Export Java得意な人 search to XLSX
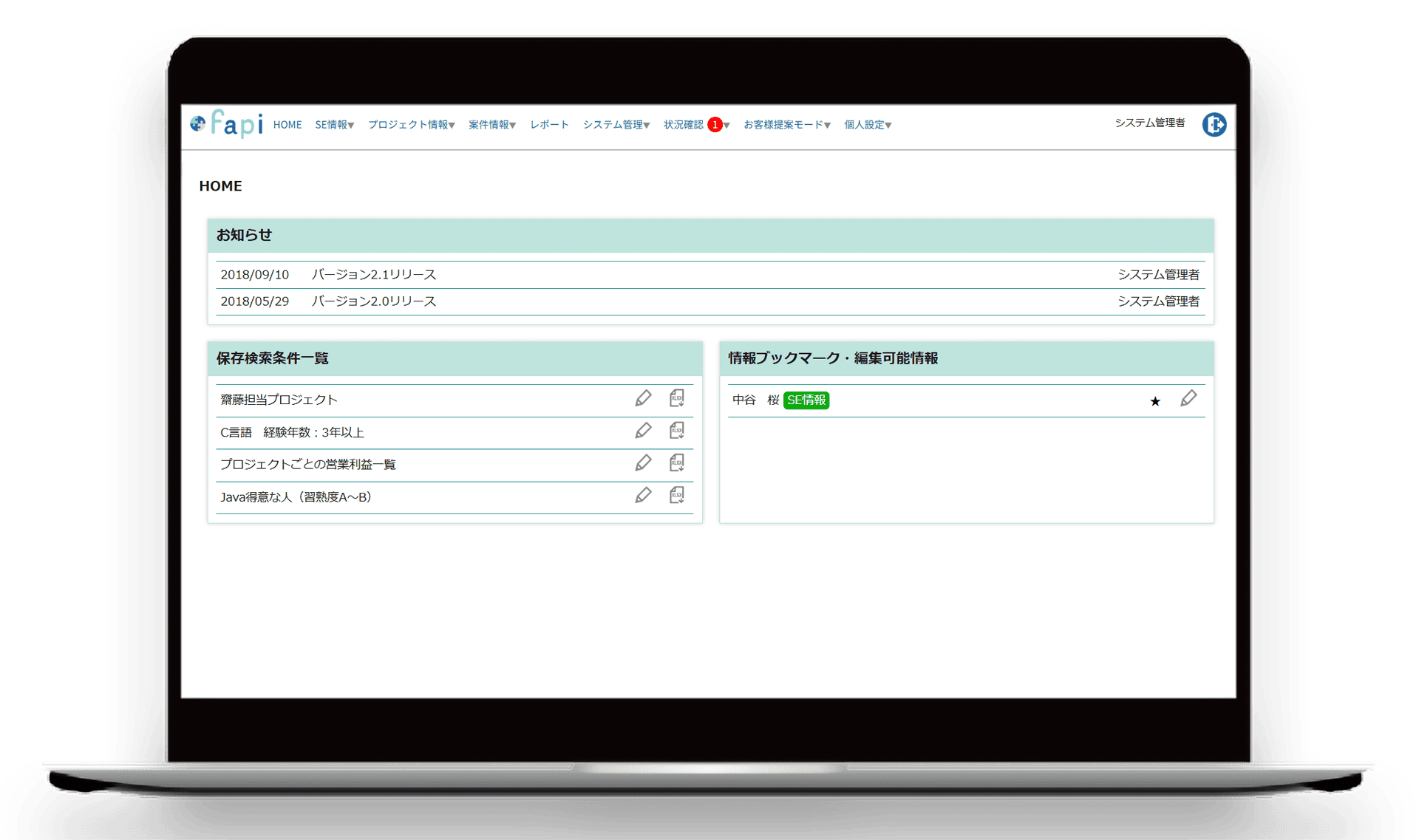This screenshot has width=1419, height=840. coord(676,496)
